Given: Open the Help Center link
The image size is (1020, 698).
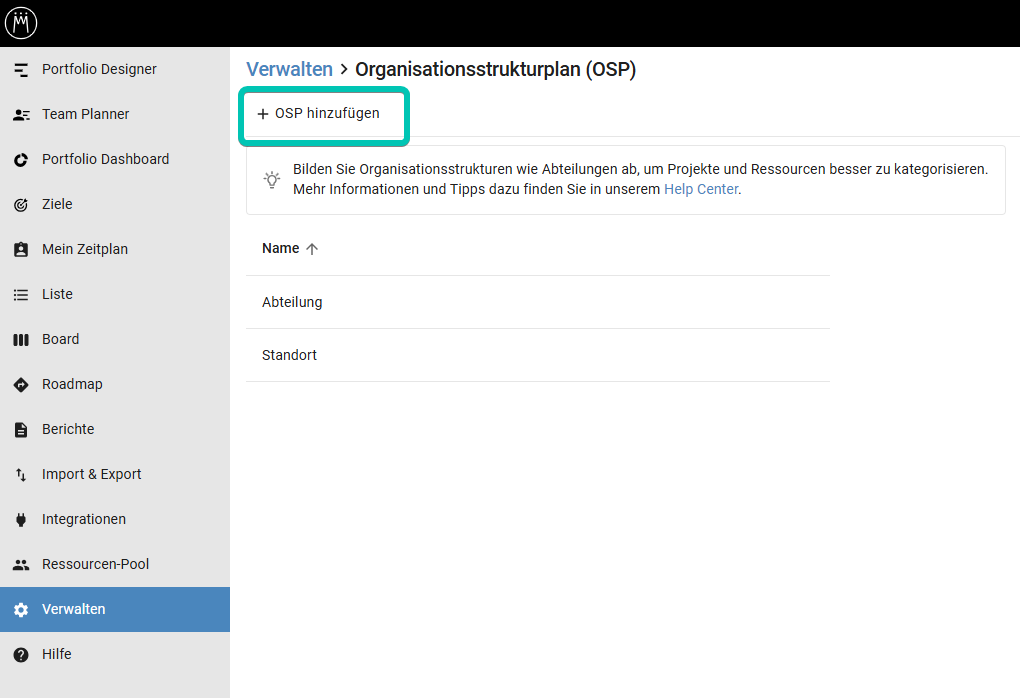Looking at the screenshot, I should coord(701,189).
